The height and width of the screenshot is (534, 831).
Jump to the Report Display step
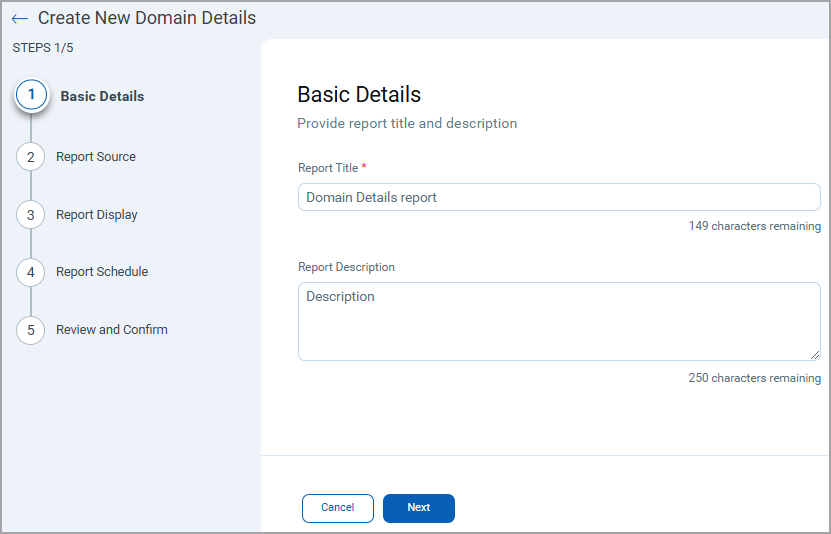[97, 215]
